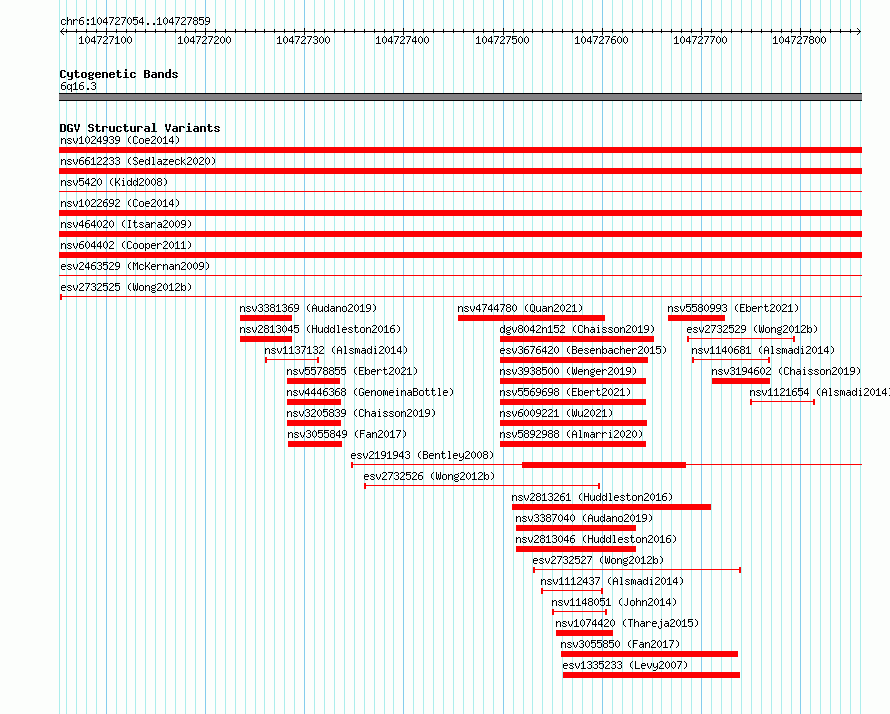Viewport: 890px width, 714px height.
Task: Click ruler position 104727600
Action: pos(601,40)
